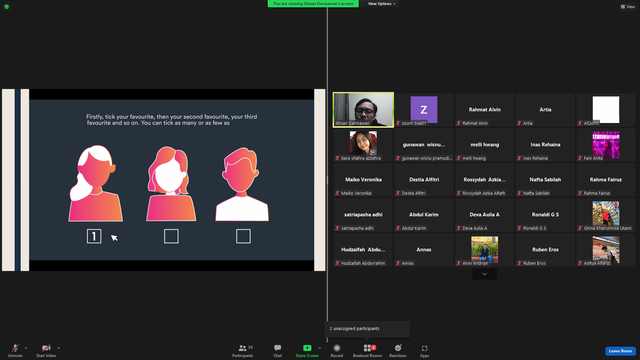Click the screen sharing notification banner

313,4
